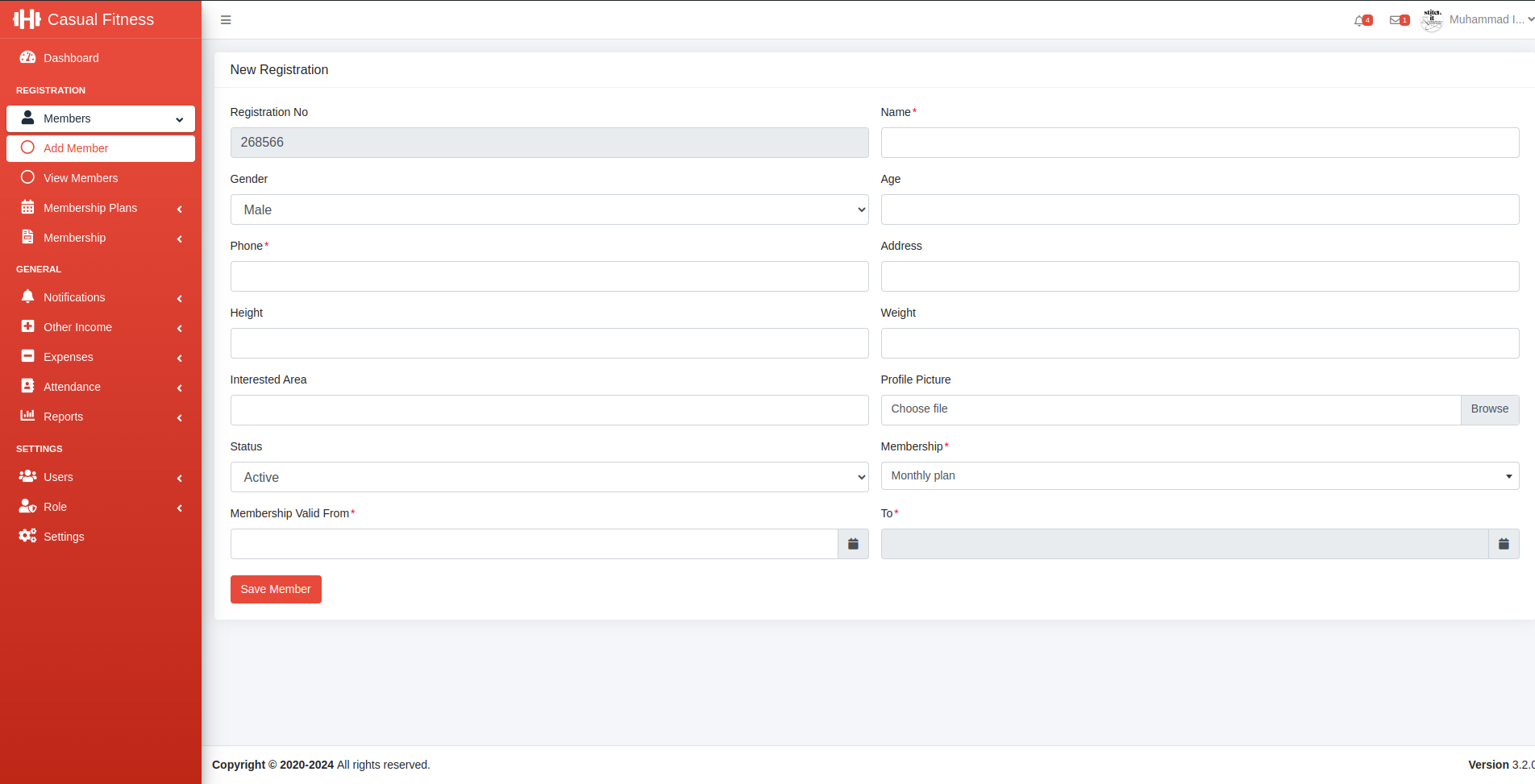Switch to View Members
The width and height of the screenshot is (1535, 784).
(x=81, y=177)
